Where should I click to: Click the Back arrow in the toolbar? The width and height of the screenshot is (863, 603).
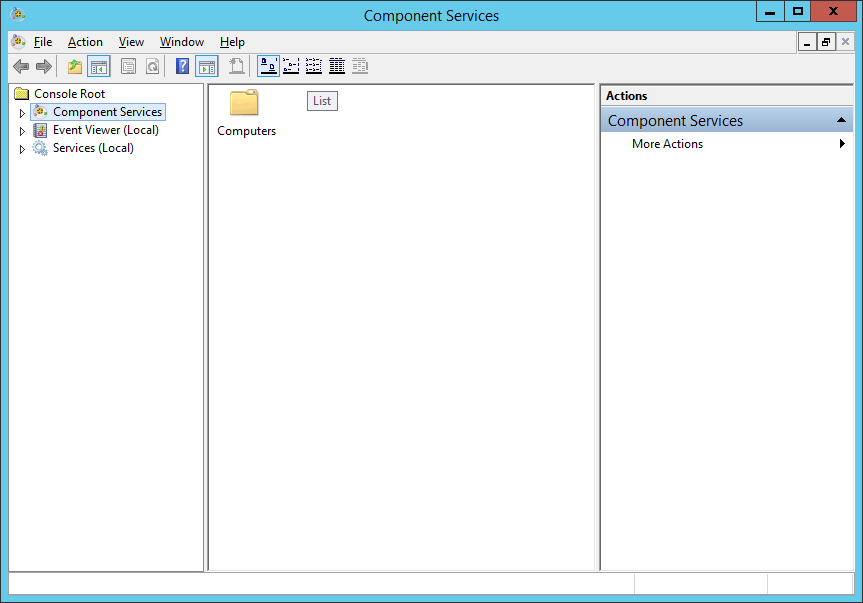pos(21,67)
